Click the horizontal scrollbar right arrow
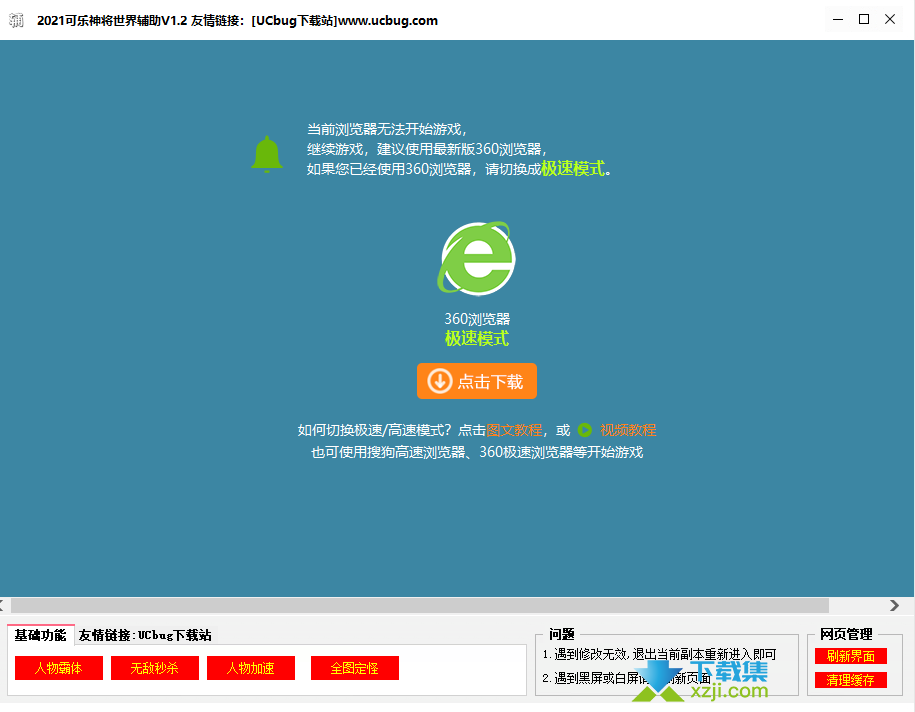This screenshot has height=712, width=915. coord(895,606)
